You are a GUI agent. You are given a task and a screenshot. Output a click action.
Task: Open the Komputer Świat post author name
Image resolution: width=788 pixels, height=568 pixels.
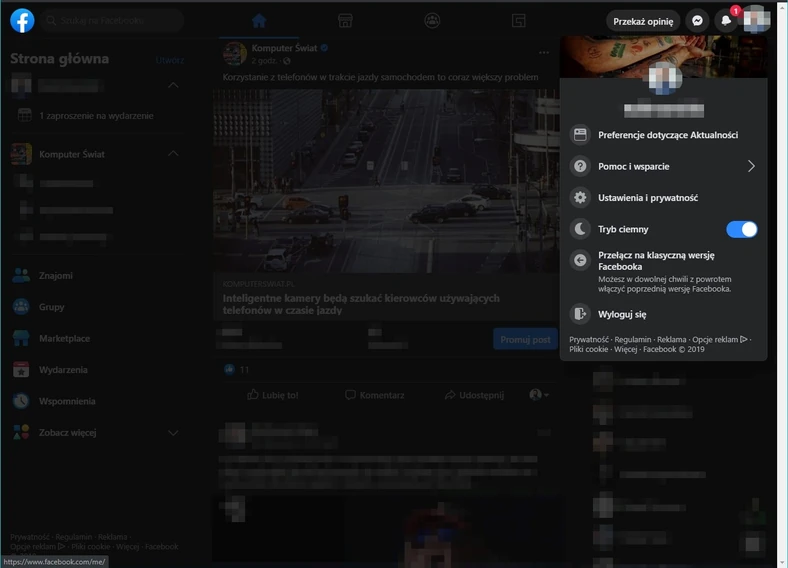point(284,48)
